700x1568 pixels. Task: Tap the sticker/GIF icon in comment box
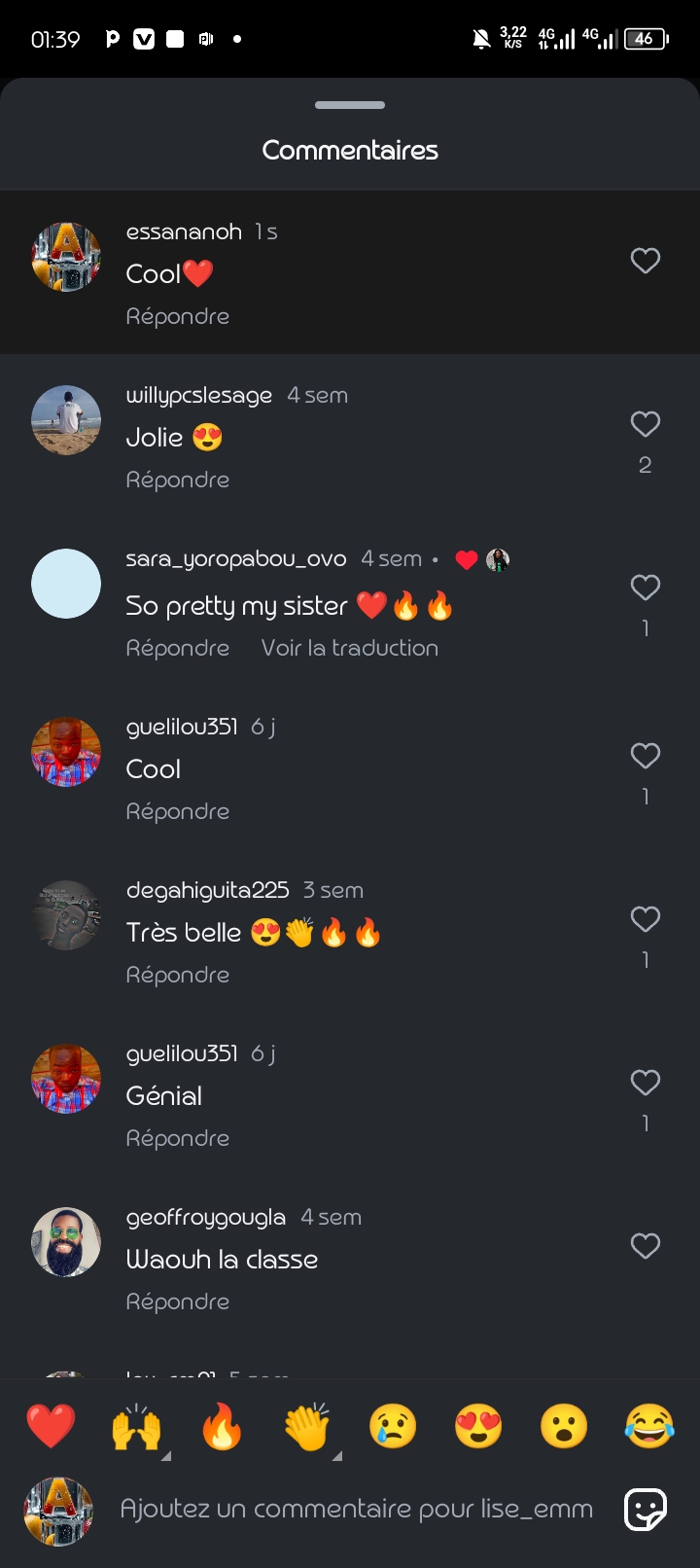[646, 1510]
